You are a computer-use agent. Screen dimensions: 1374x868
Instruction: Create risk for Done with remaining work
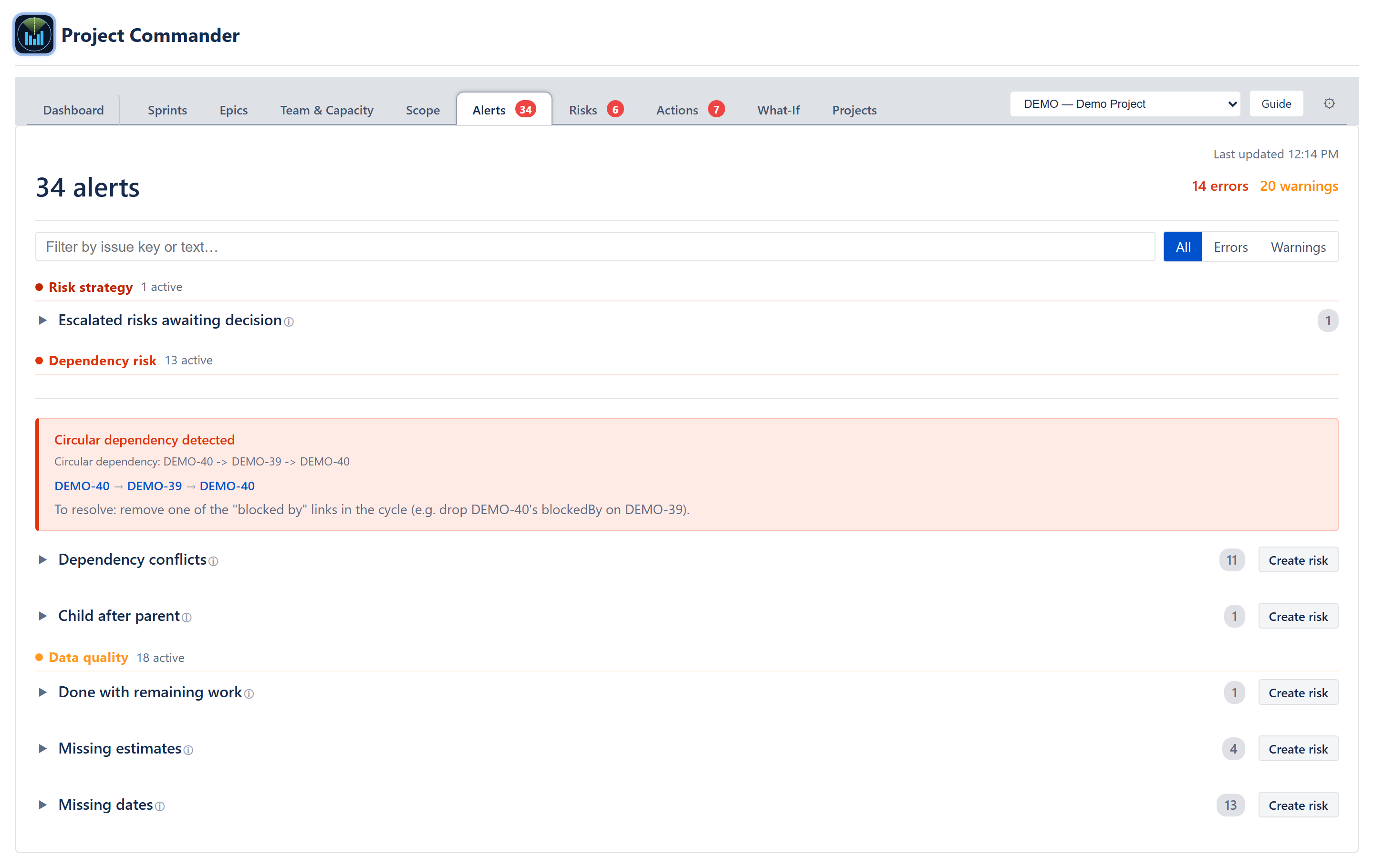pyautogui.click(x=1298, y=693)
